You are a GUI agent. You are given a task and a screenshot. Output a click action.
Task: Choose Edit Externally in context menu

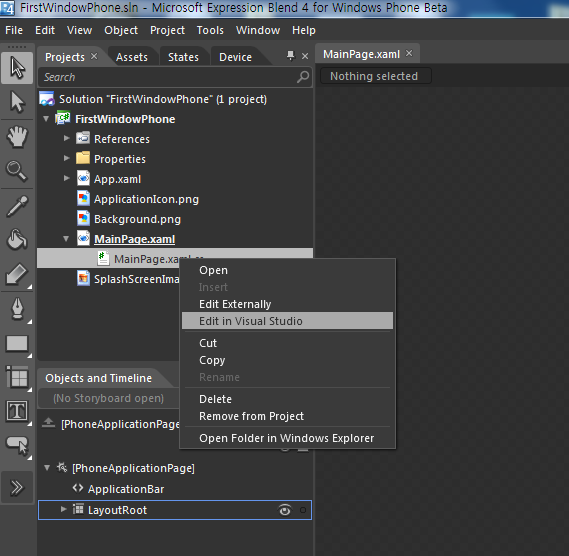(287, 304)
